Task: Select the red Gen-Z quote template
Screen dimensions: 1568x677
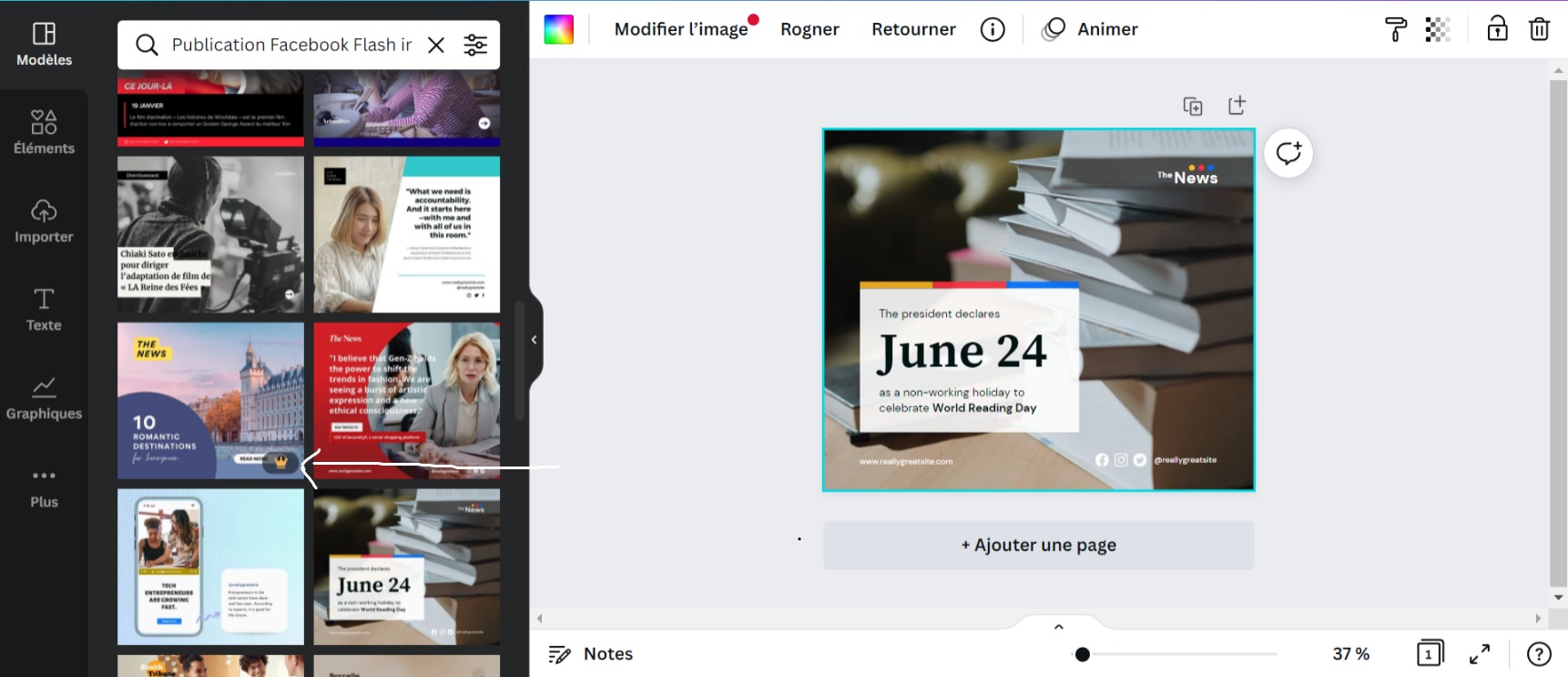Action: pos(407,401)
